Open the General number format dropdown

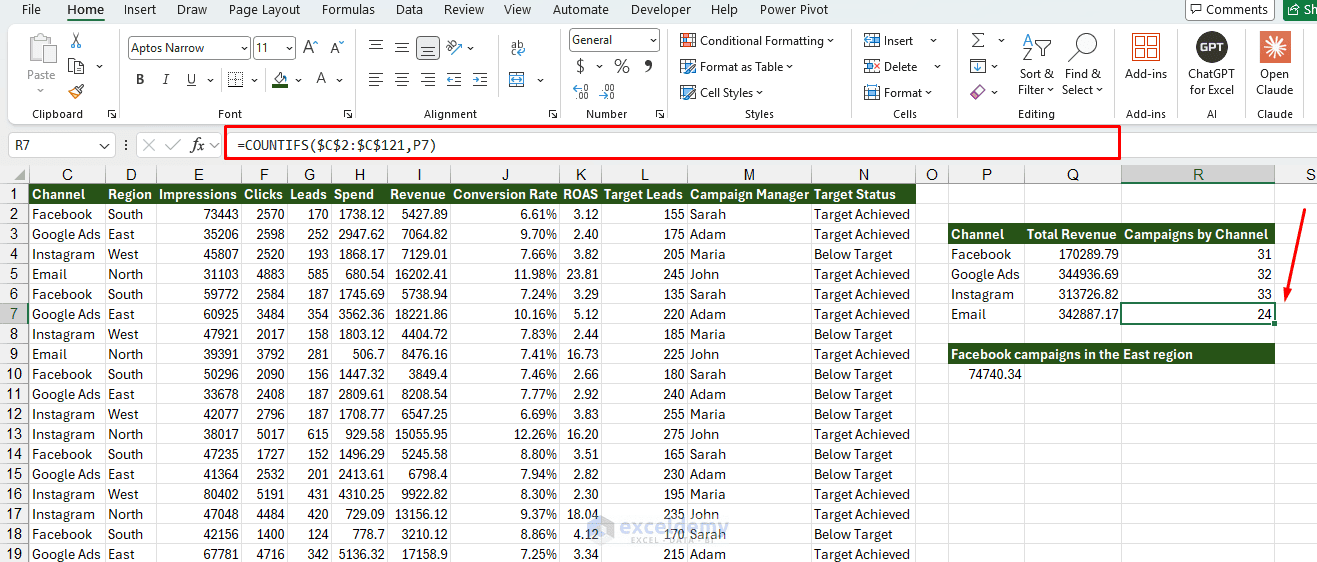tap(653, 40)
